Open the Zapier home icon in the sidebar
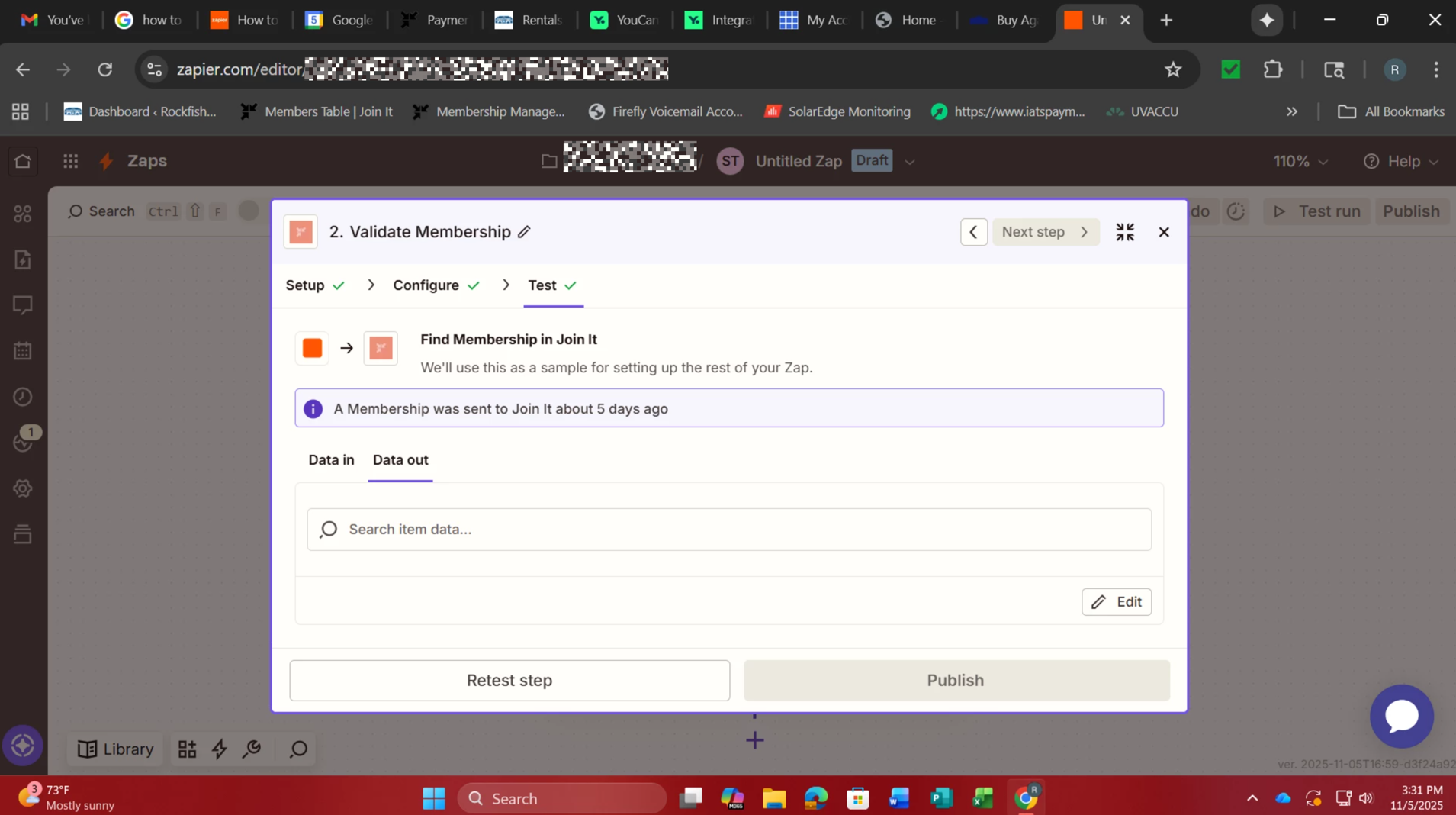 click(x=22, y=161)
